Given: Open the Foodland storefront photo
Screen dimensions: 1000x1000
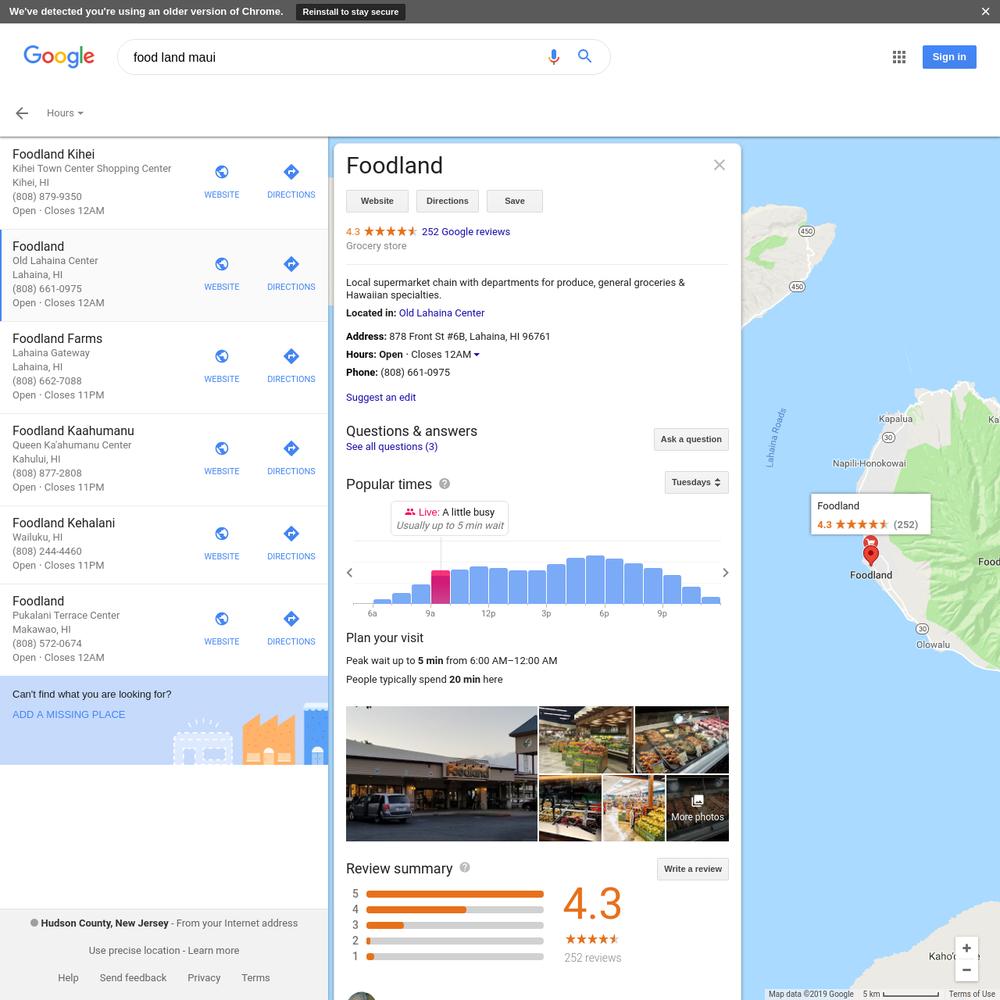Looking at the screenshot, I should tap(441, 774).
